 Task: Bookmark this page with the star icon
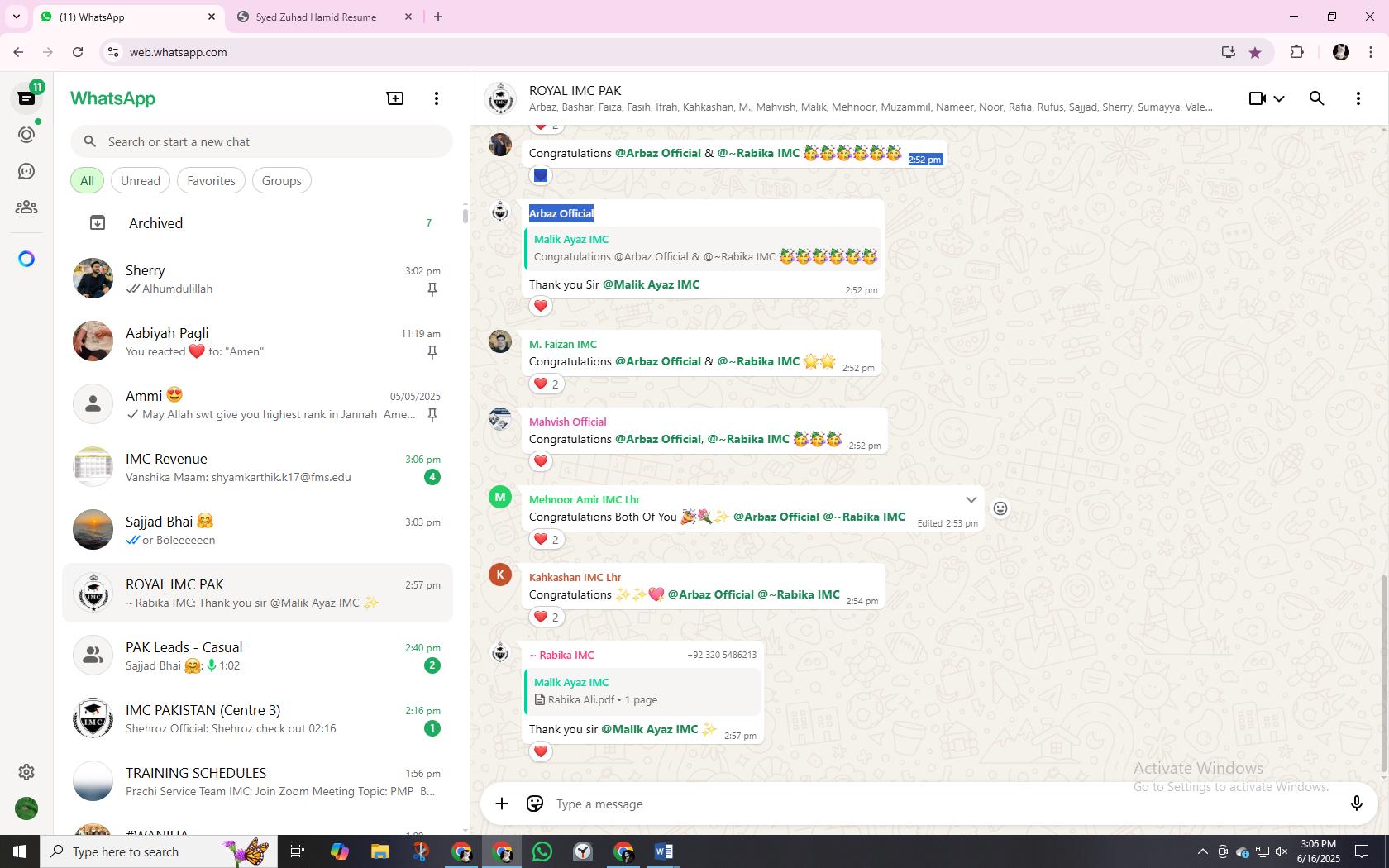(1255, 52)
